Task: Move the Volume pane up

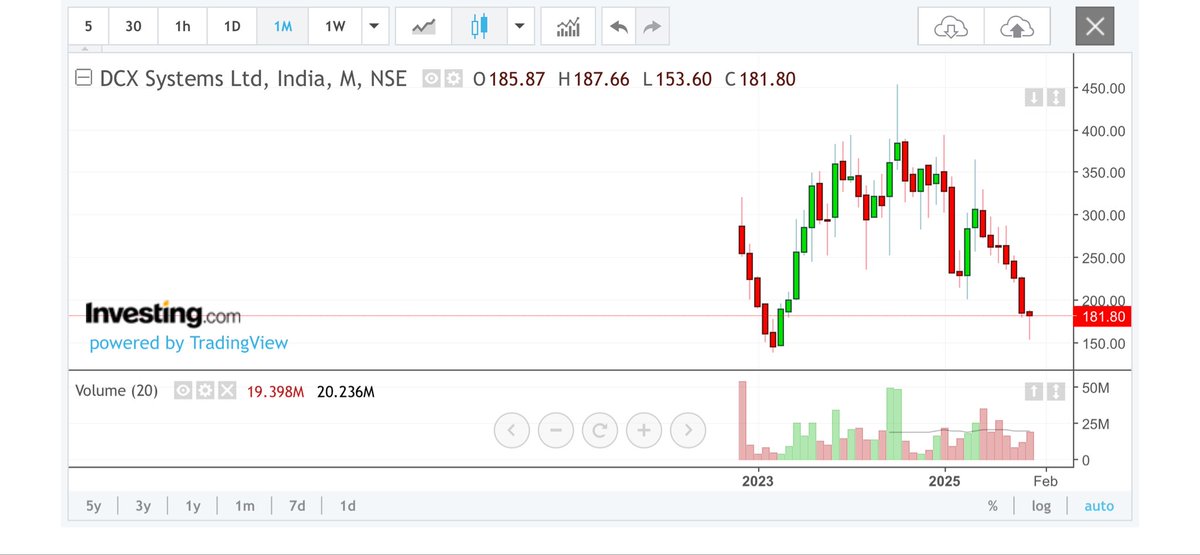Action: tap(1034, 391)
